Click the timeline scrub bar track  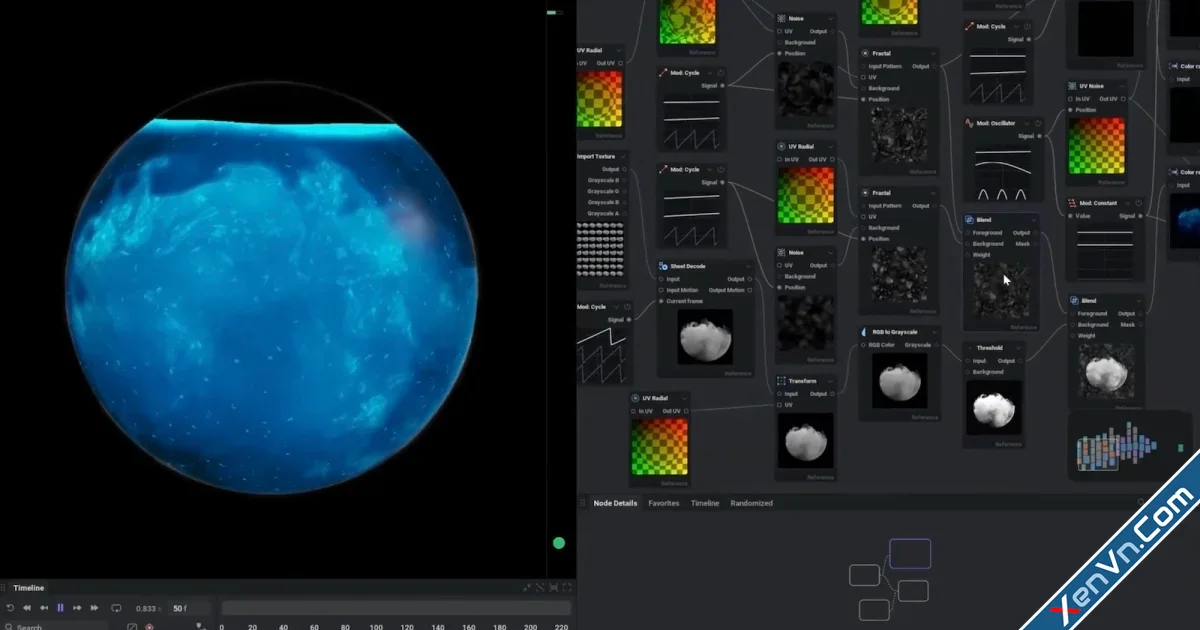pyautogui.click(x=396, y=608)
